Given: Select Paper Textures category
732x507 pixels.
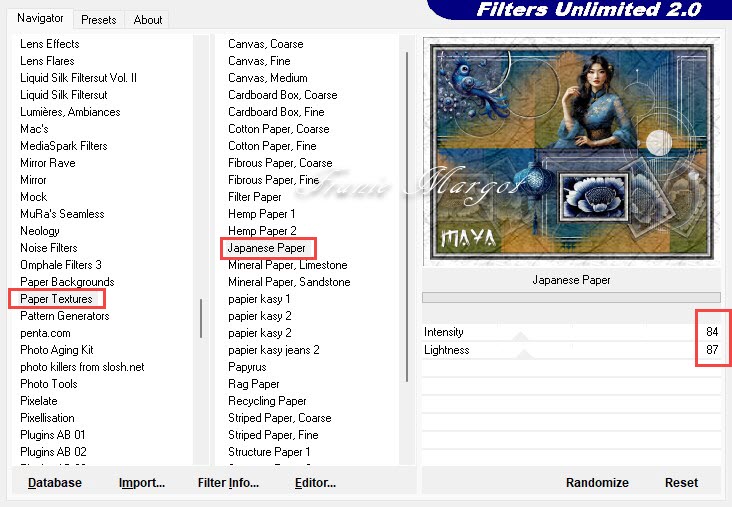Looking at the screenshot, I should [x=56, y=299].
